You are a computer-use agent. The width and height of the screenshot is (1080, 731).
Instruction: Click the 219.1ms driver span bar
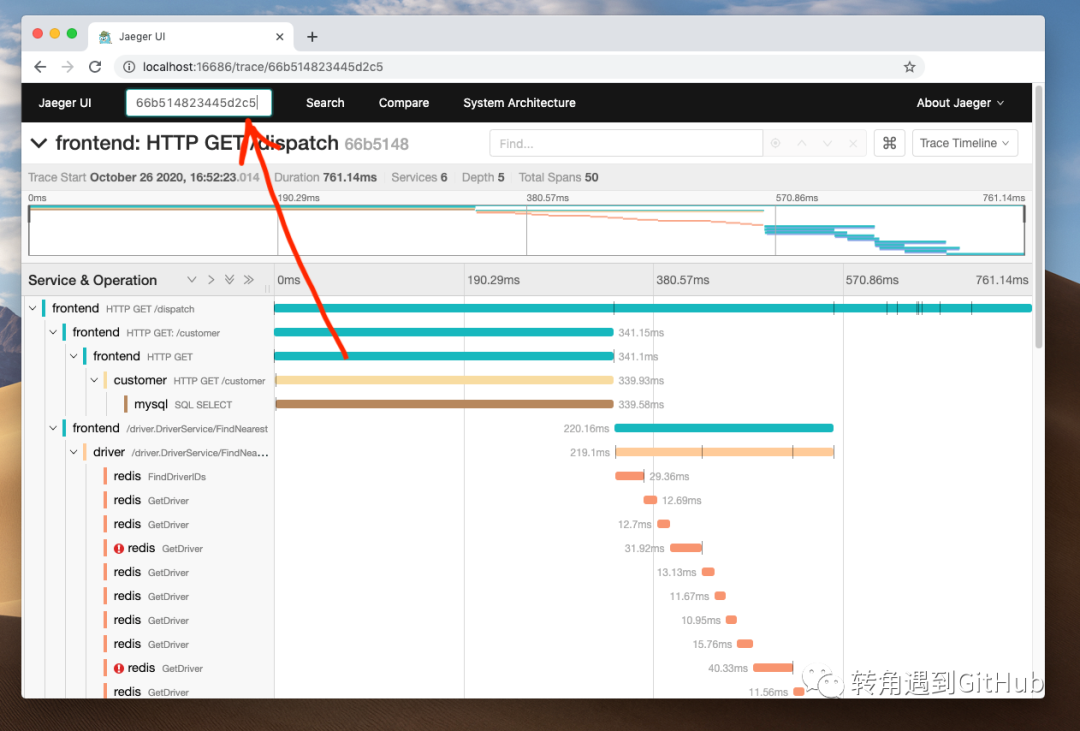[x=725, y=452]
